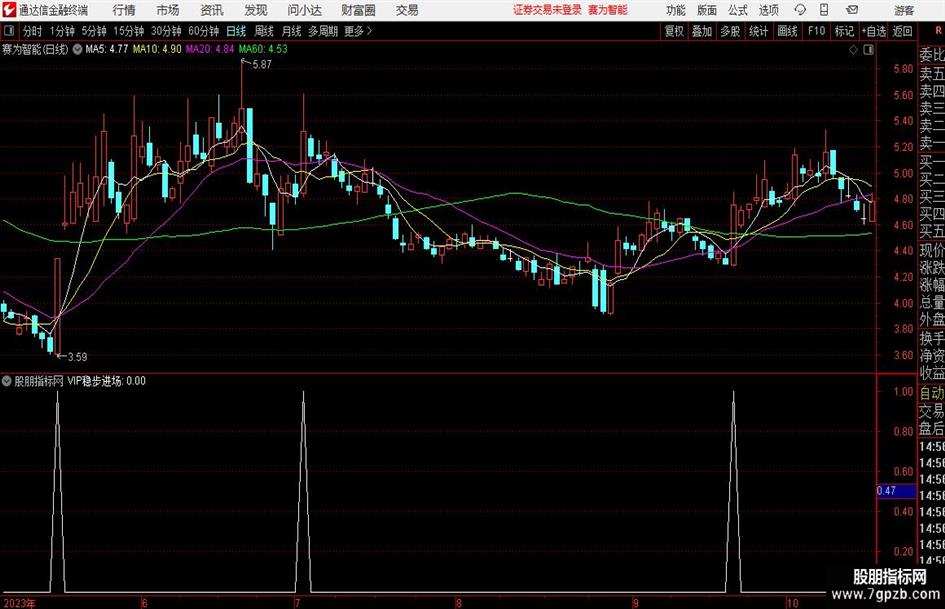Open the 发现 menu
The height and width of the screenshot is (609, 945).
pyautogui.click(x=256, y=10)
